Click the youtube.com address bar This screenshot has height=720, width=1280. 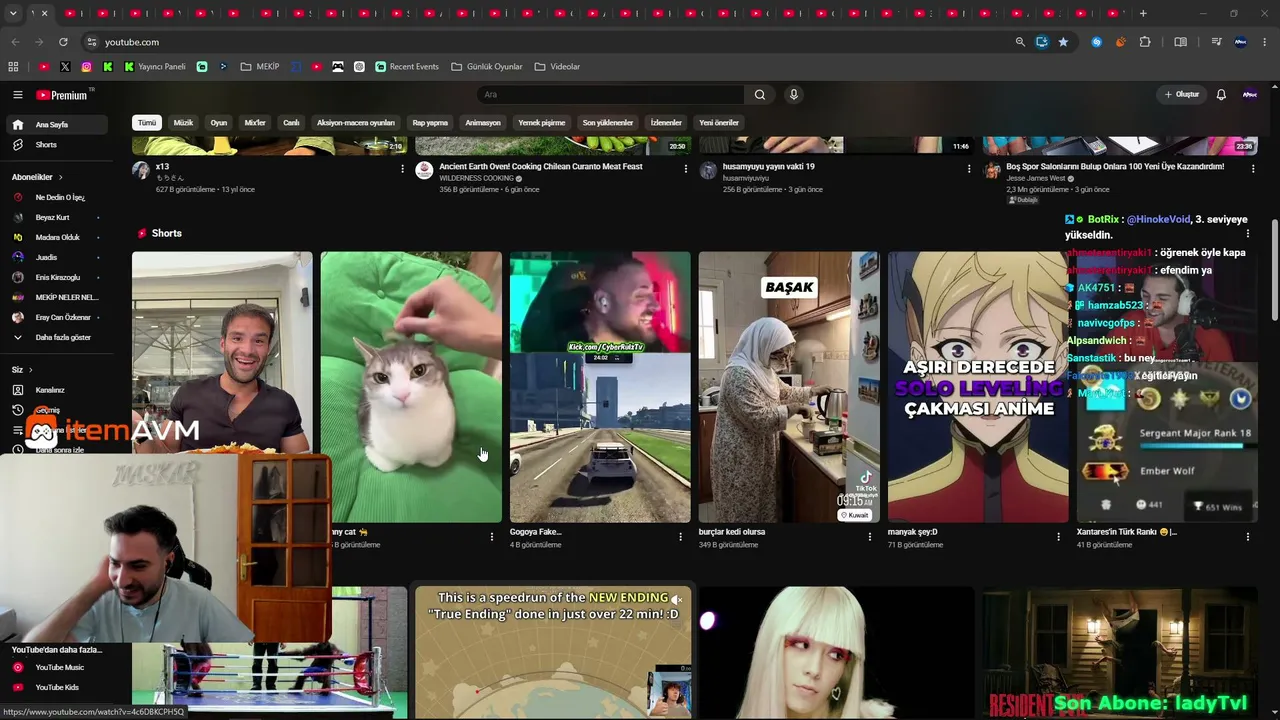(550, 42)
